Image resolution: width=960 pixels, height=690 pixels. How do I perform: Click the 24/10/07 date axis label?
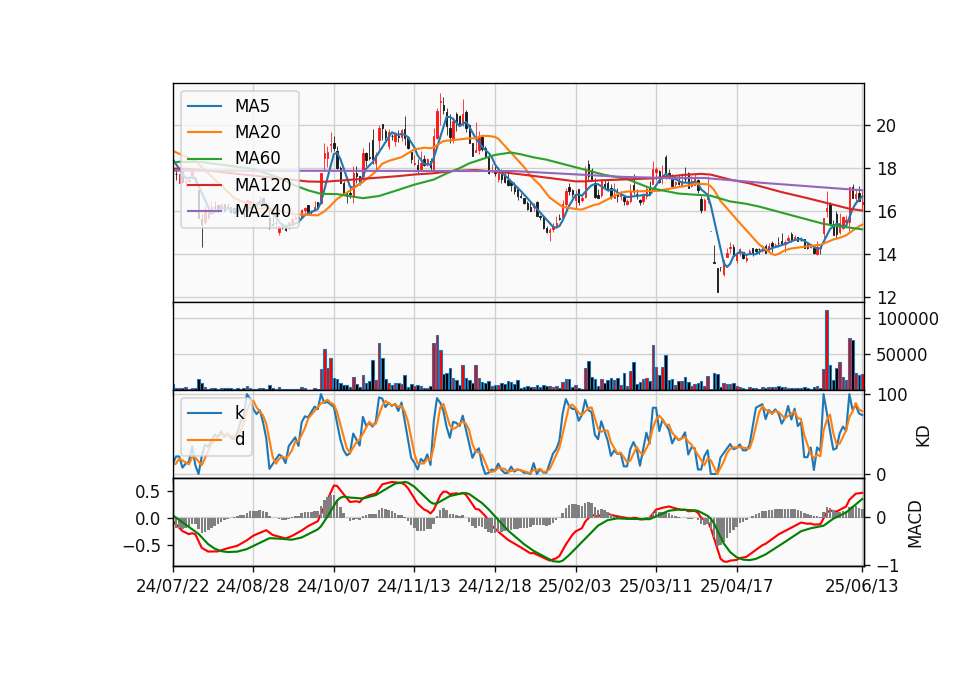click(334, 586)
